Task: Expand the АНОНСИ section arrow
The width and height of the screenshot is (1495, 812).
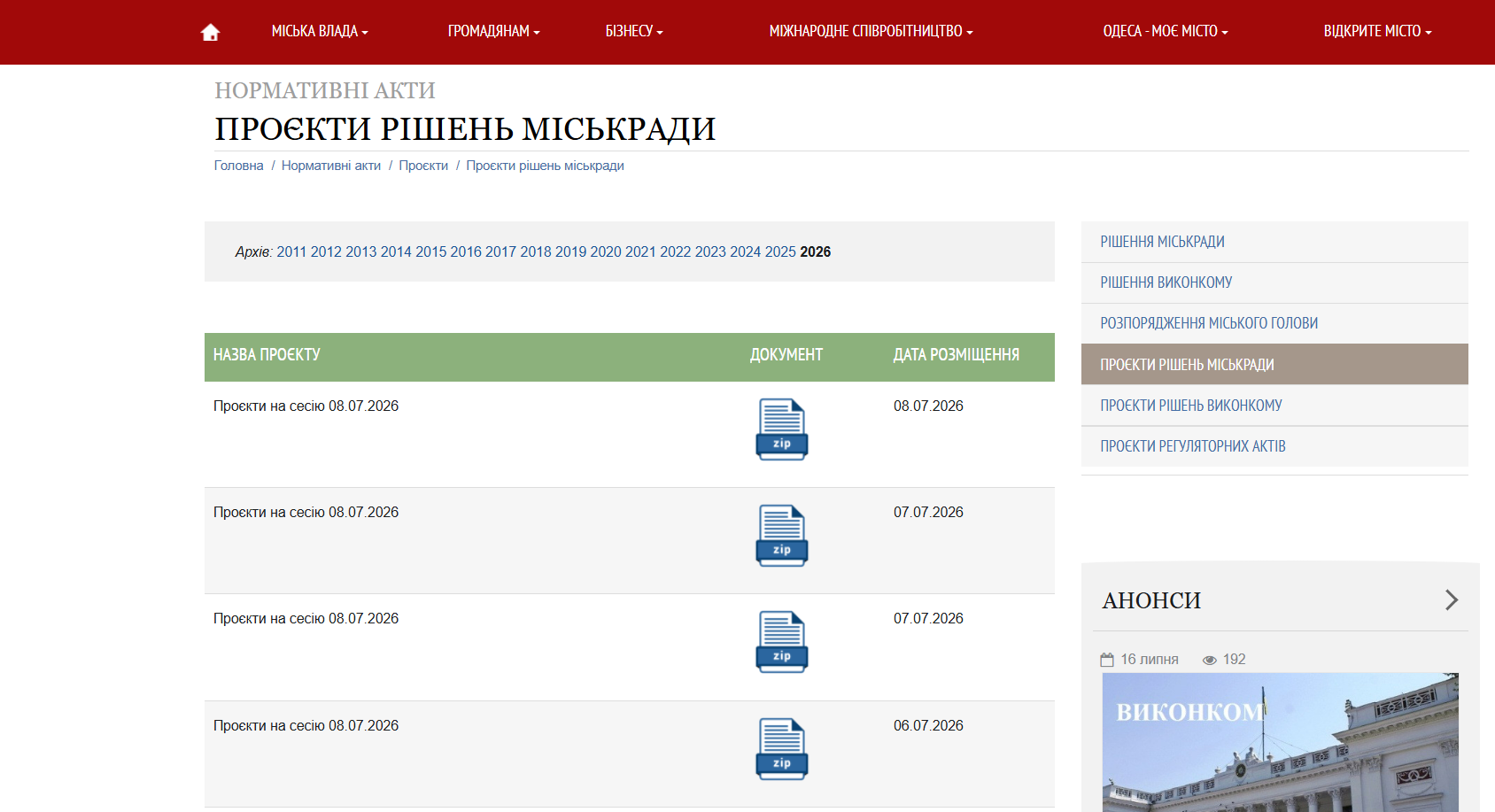Action: [x=1451, y=599]
